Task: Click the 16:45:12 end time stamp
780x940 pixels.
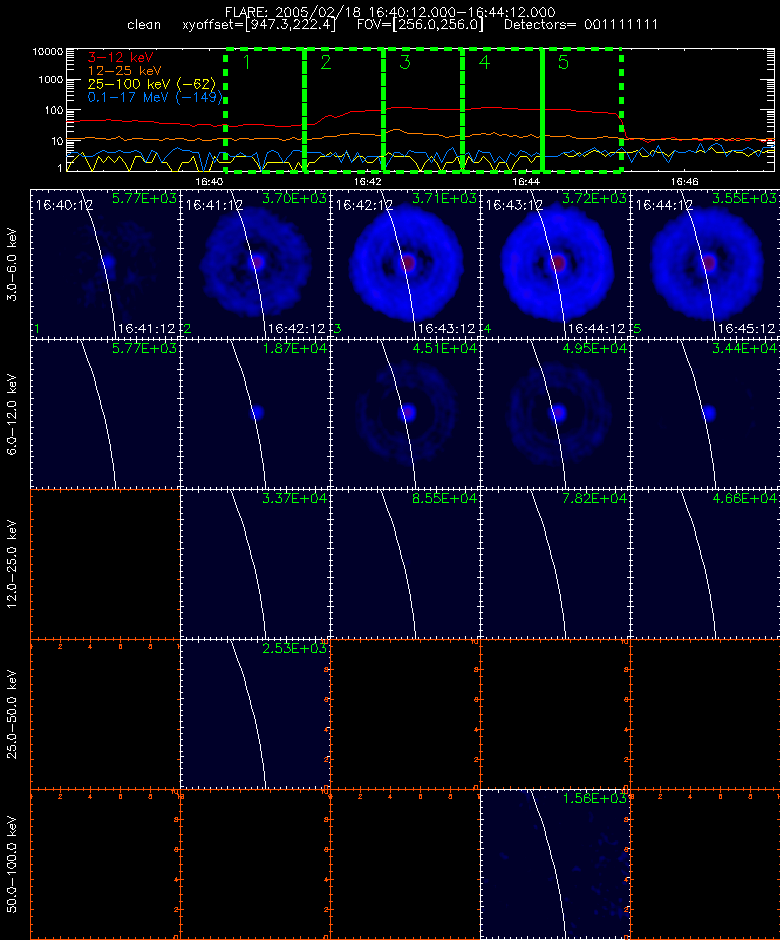Action: click(746, 329)
